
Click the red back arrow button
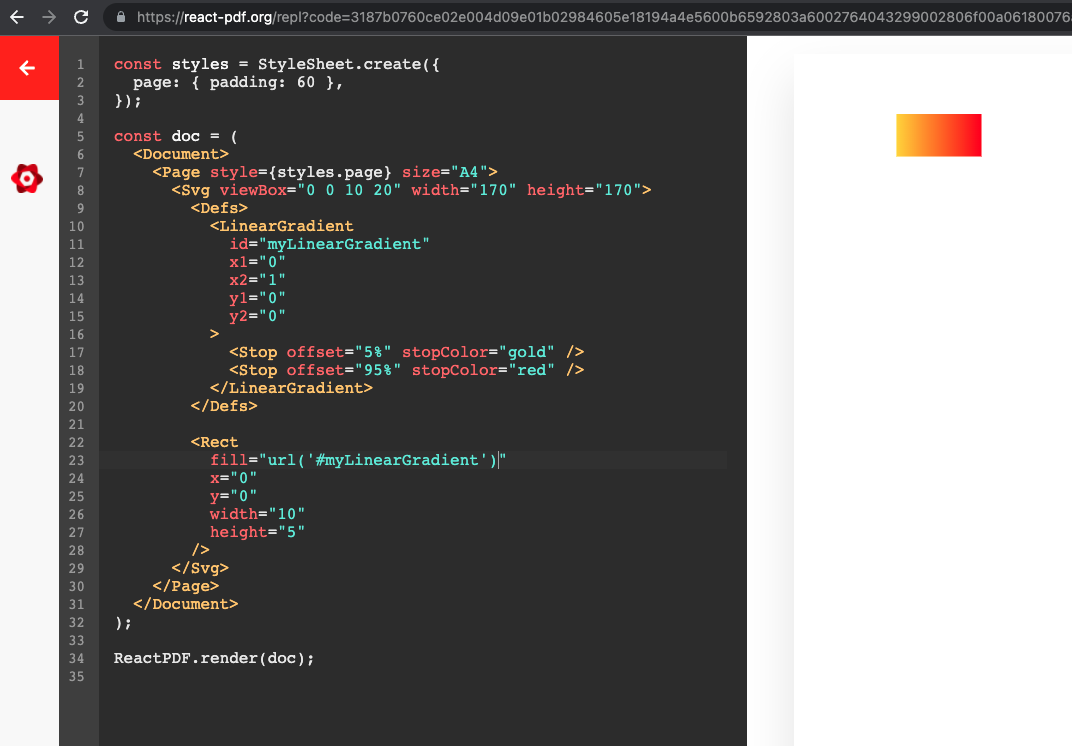tap(28, 68)
